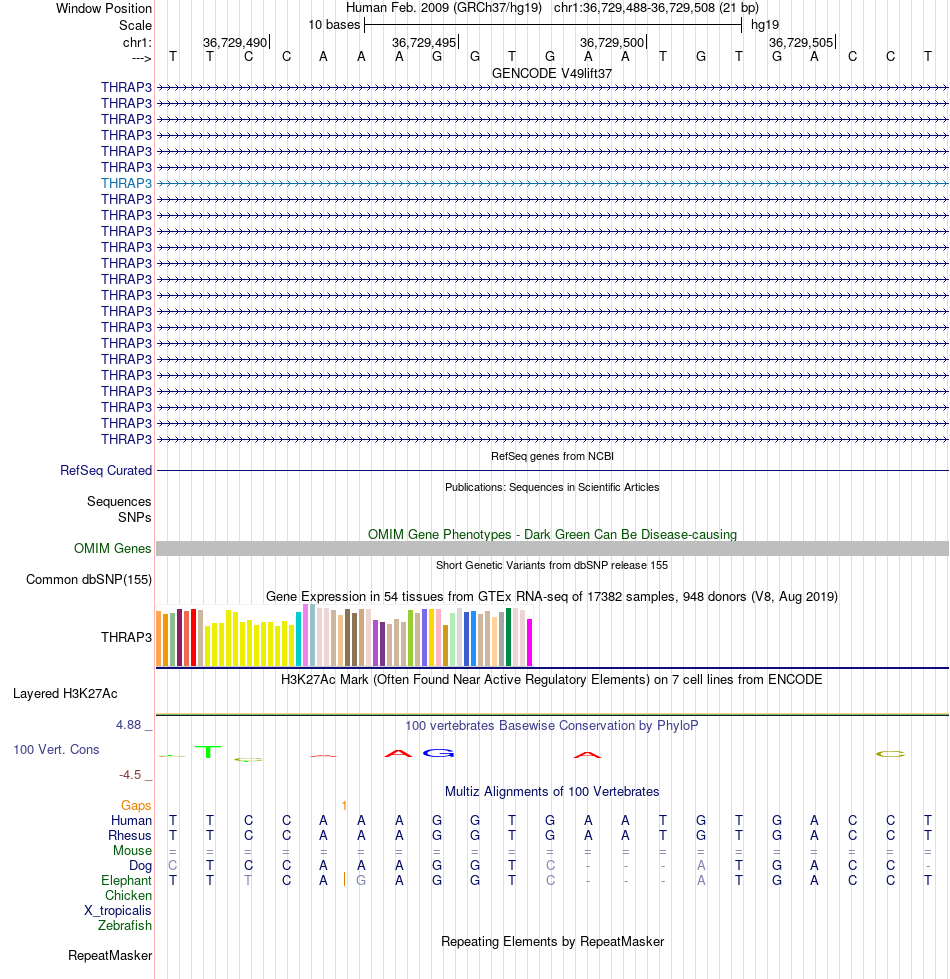
Task: Select the 4.88 PhyloP upper scale value
Action: point(129,725)
